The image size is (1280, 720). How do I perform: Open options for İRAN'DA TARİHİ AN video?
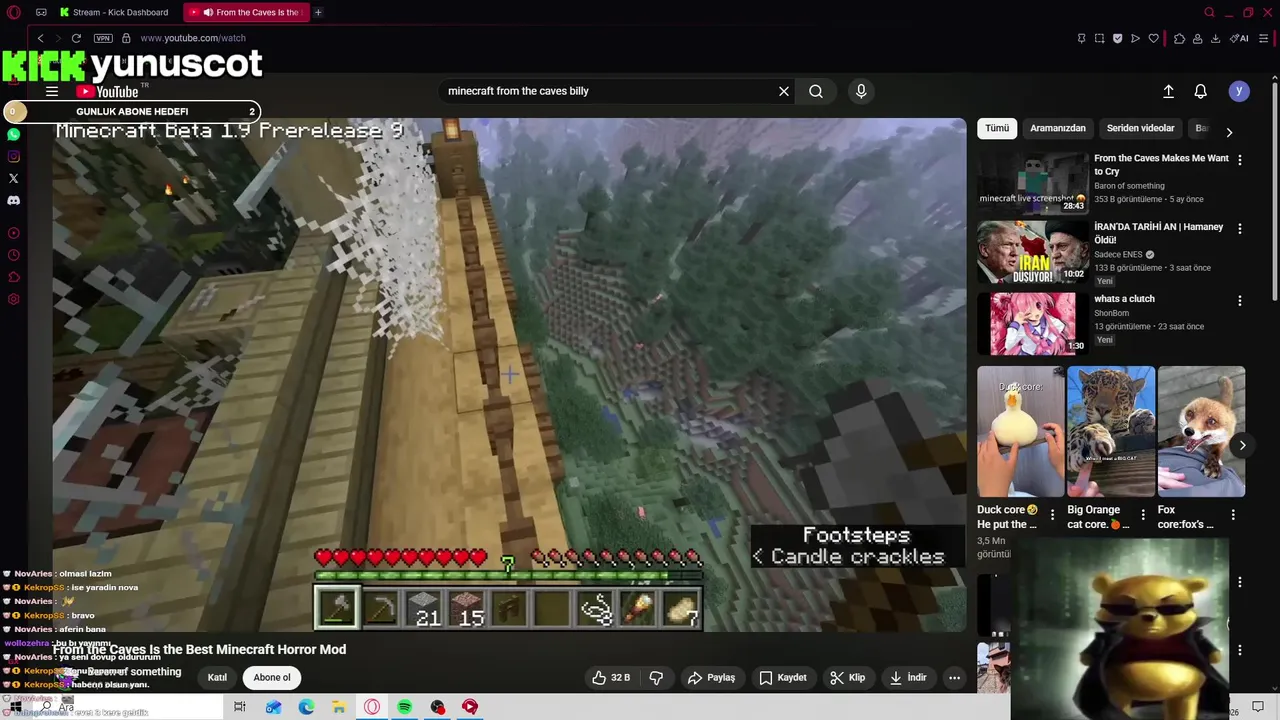coord(1240,229)
